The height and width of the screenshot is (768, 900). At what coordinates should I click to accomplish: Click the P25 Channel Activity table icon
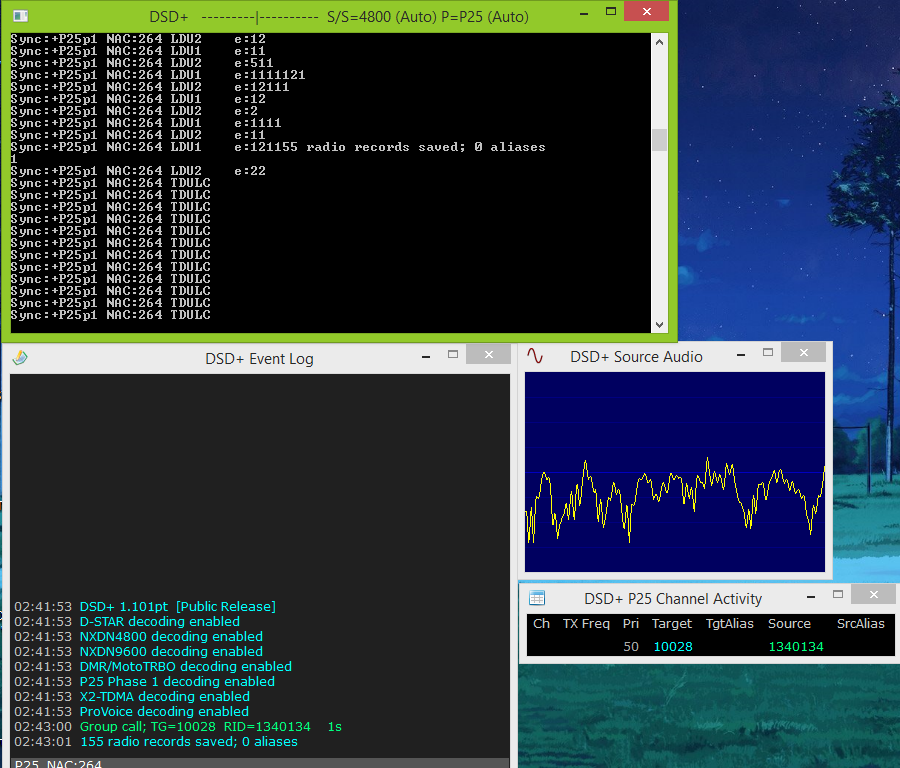(537, 598)
